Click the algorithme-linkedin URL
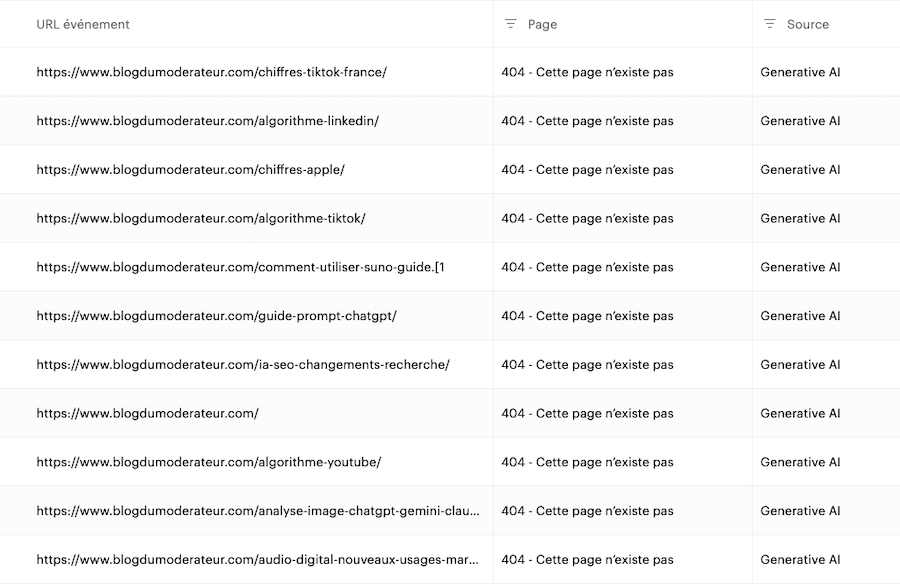 pos(207,121)
